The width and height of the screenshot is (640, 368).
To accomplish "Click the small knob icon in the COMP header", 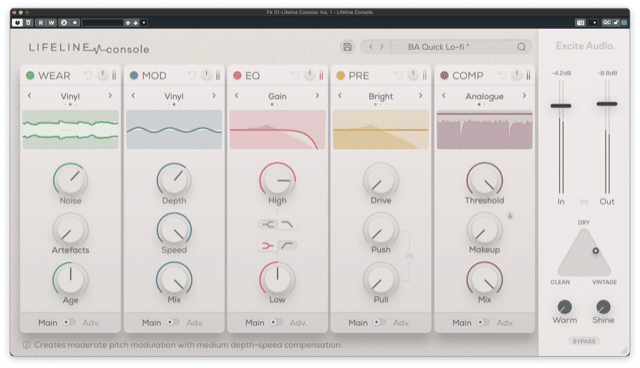I will pyautogui.click(x=517, y=75).
